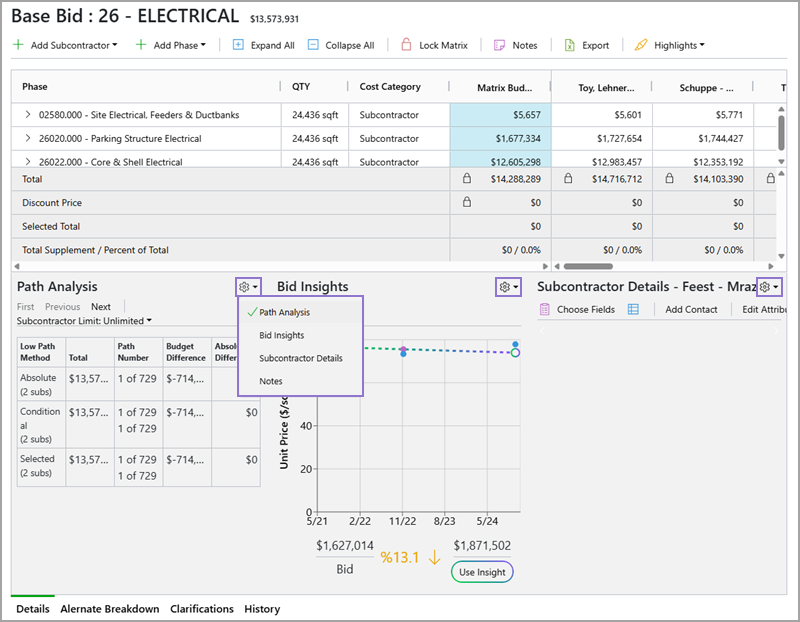
Task: Click the Lock Matrix padlock icon
Action: [x=406, y=45]
